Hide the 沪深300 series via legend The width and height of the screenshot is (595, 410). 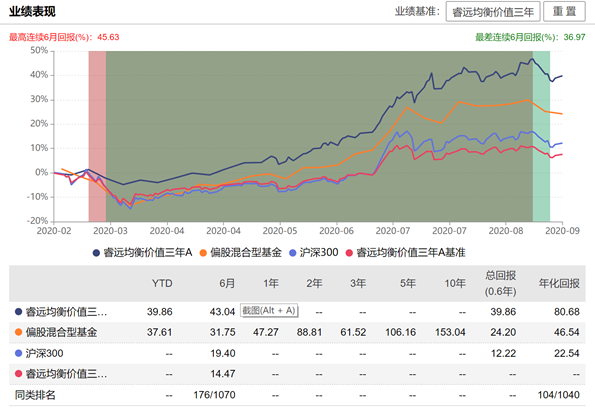(293, 253)
